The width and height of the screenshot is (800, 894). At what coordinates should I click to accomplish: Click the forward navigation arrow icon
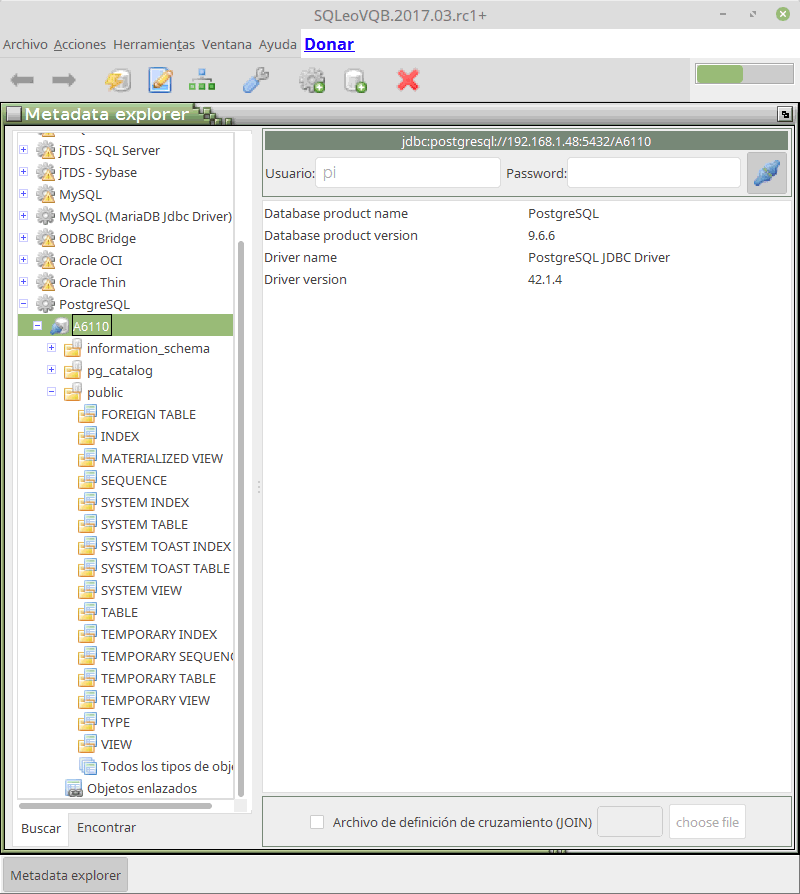pos(63,80)
